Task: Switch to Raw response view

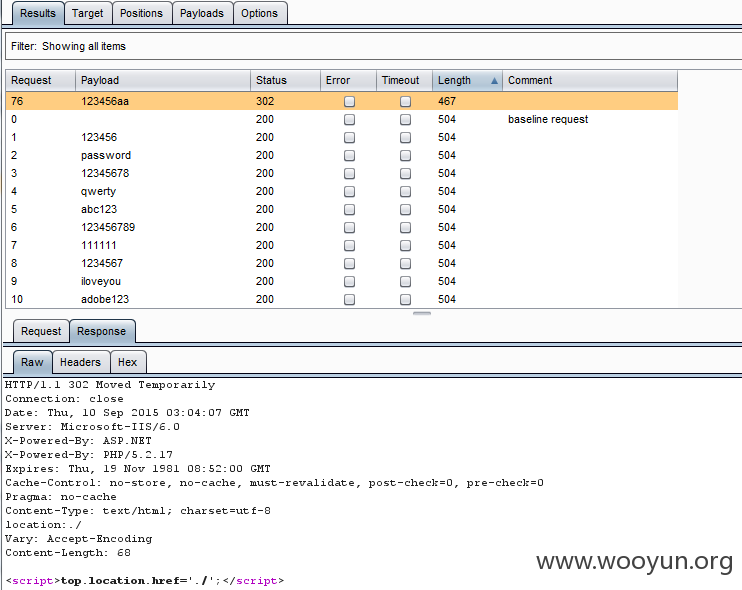Action: click(x=32, y=362)
